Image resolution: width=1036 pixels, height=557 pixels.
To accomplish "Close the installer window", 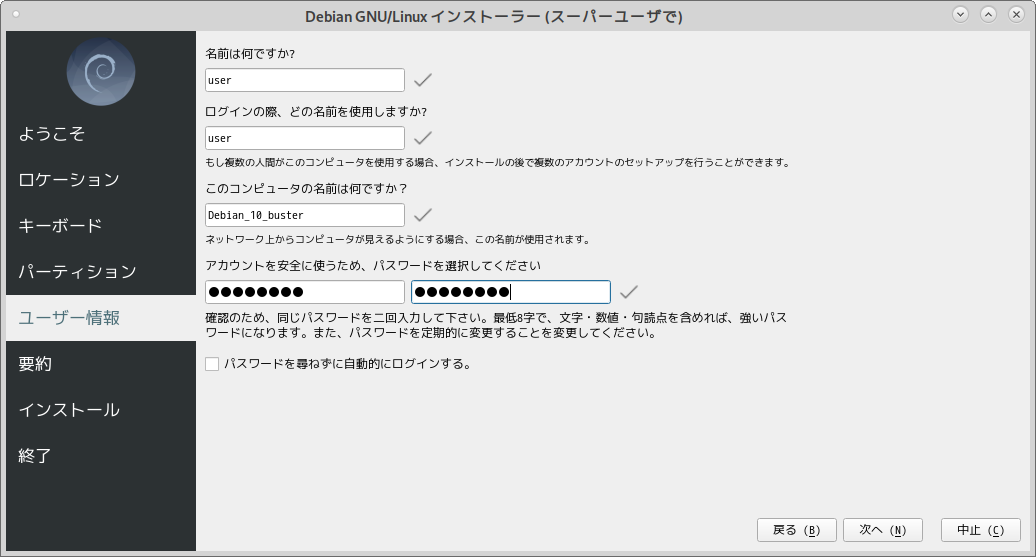I will [1016, 14].
